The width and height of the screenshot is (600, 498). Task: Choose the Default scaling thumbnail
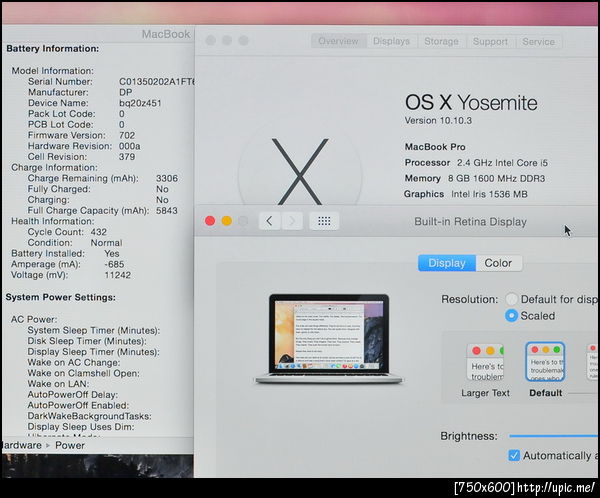tap(545, 362)
